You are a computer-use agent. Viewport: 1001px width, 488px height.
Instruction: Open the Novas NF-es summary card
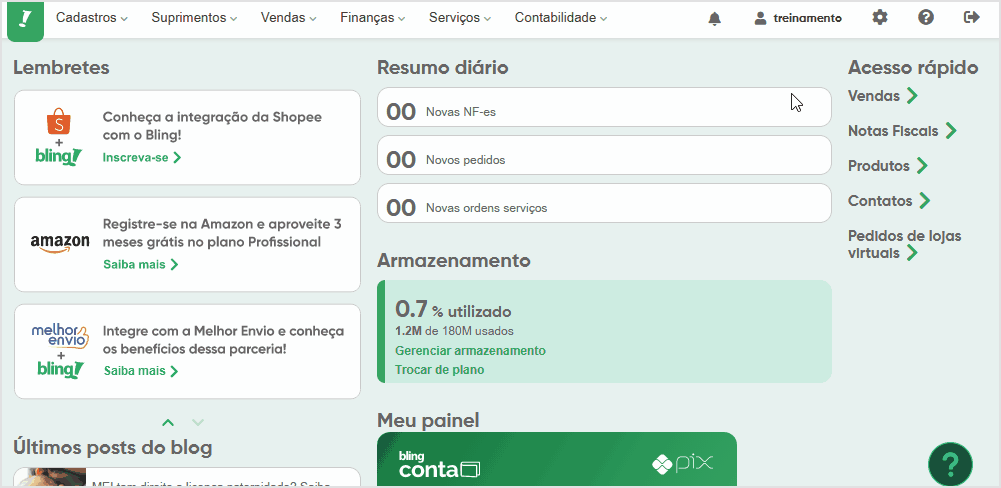point(604,107)
